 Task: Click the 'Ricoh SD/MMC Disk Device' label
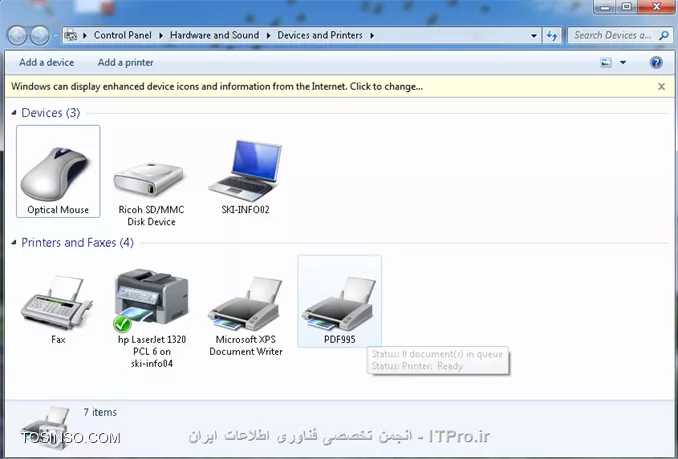pyautogui.click(x=151, y=216)
